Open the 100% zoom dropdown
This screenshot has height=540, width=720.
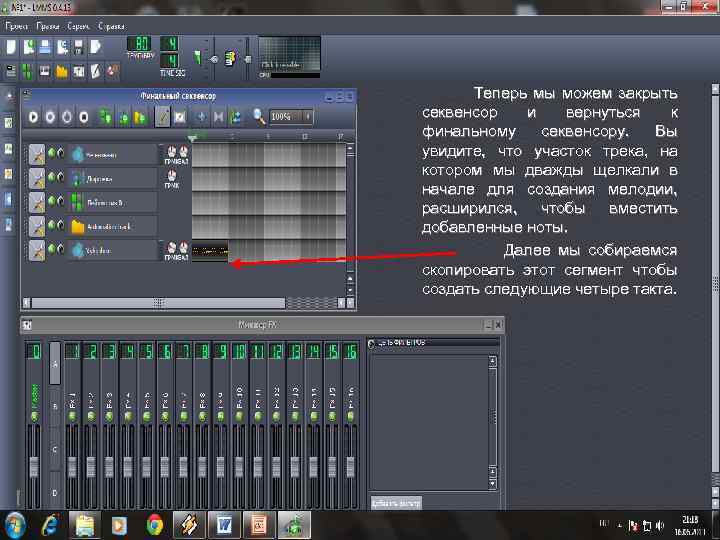pyautogui.click(x=291, y=117)
